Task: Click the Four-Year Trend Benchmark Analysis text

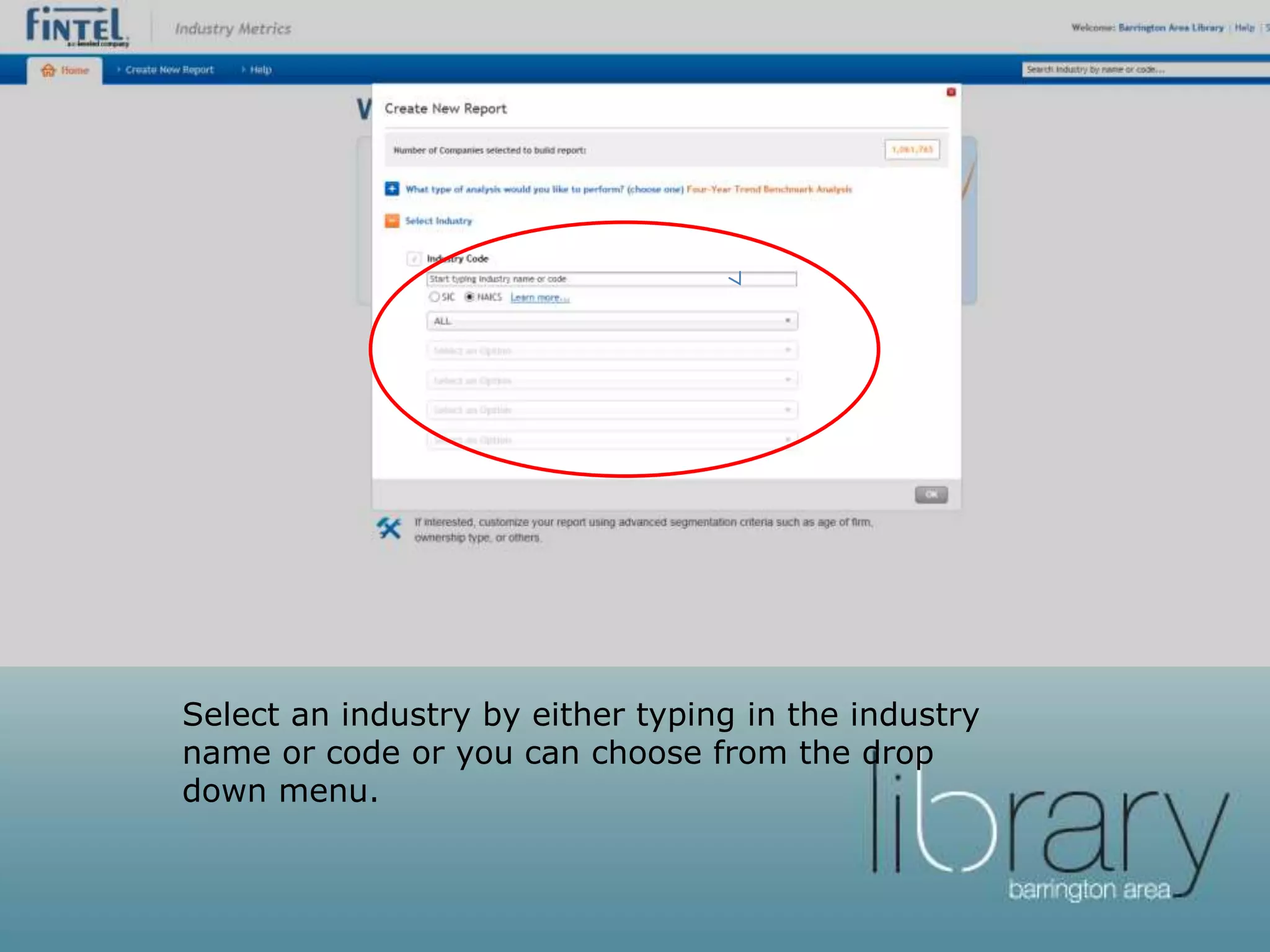Action: coord(769,189)
